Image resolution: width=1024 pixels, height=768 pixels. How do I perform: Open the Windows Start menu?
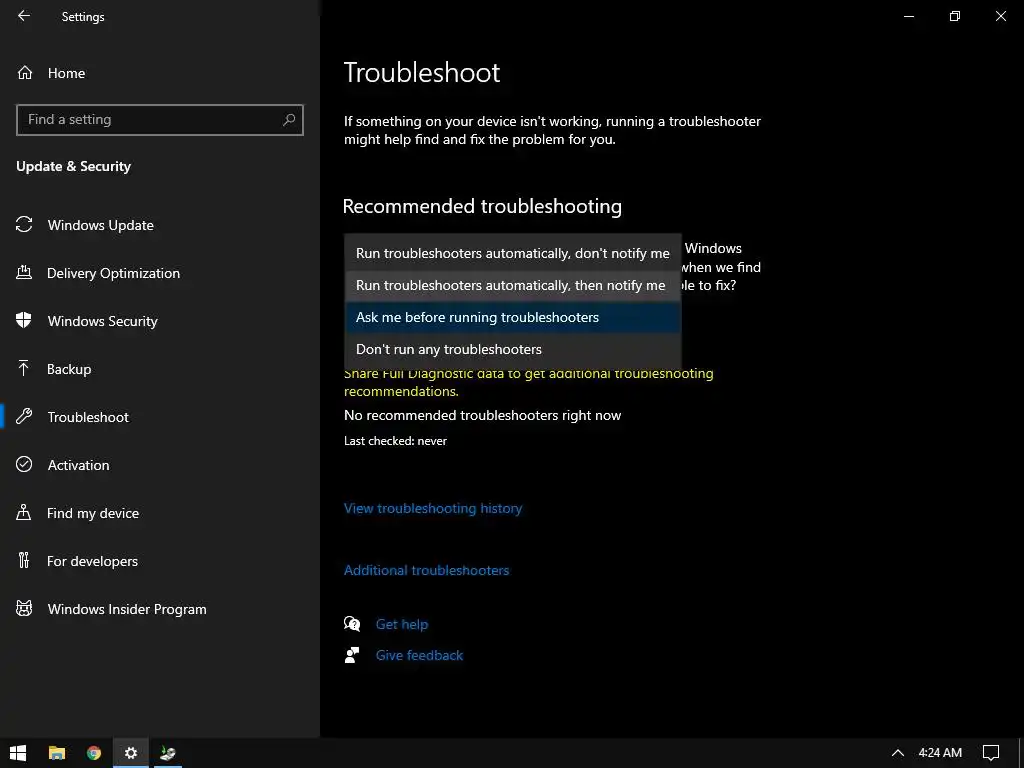(18, 753)
